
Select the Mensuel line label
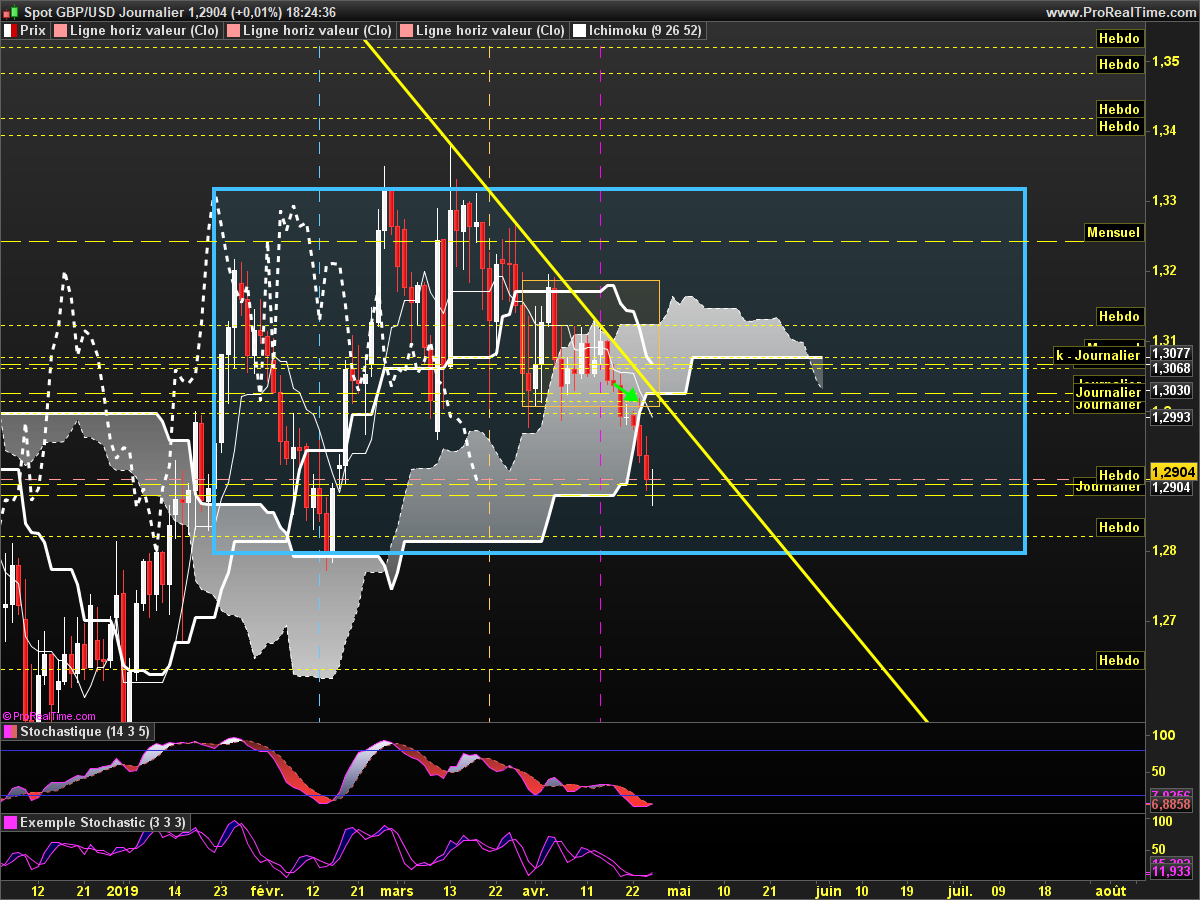pos(1114,232)
